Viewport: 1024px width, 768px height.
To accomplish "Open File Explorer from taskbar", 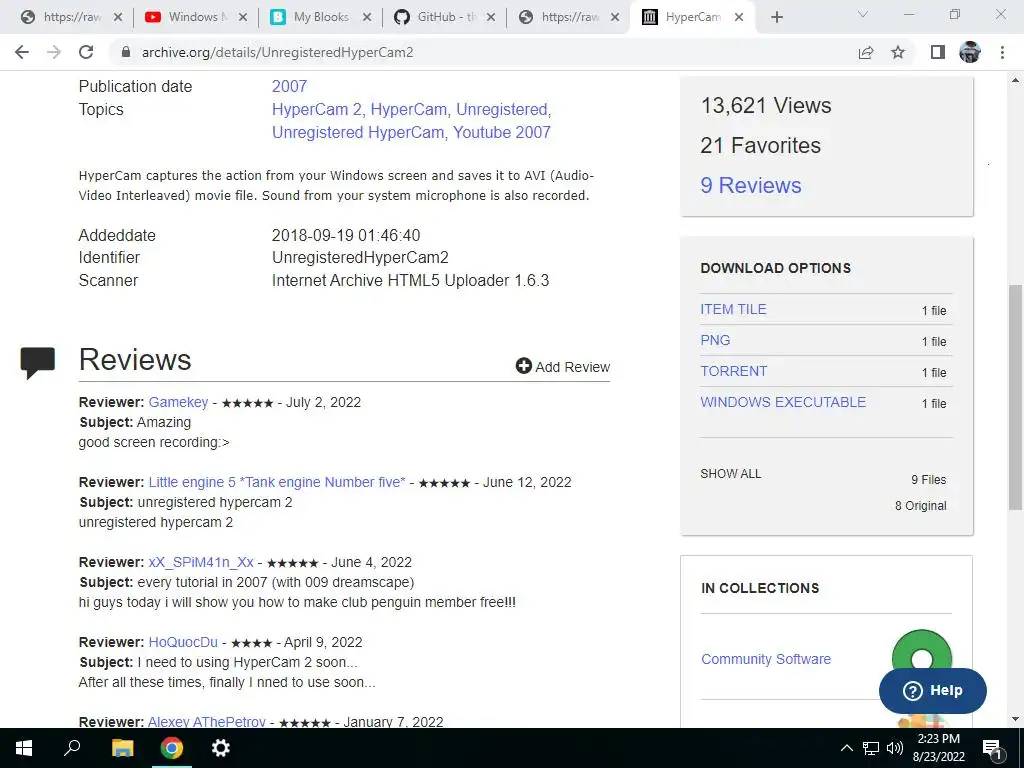I will coord(122,748).
